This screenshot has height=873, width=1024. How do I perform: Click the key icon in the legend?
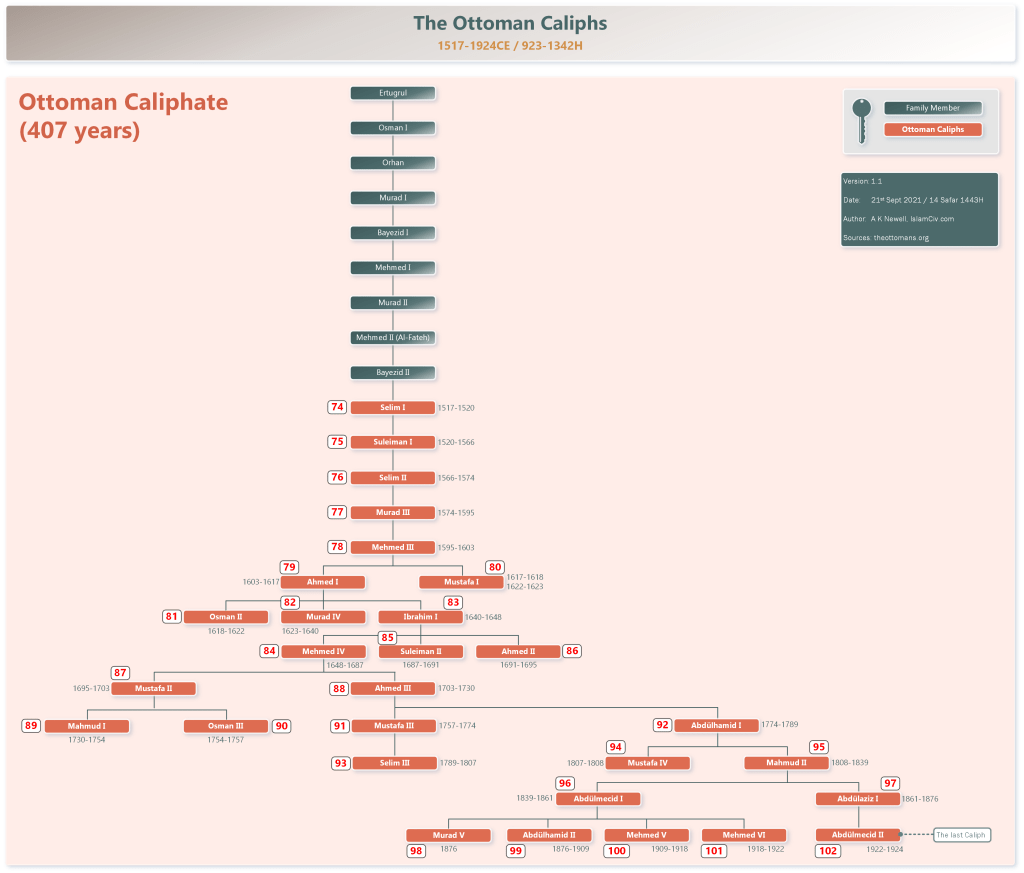[861, 120]
